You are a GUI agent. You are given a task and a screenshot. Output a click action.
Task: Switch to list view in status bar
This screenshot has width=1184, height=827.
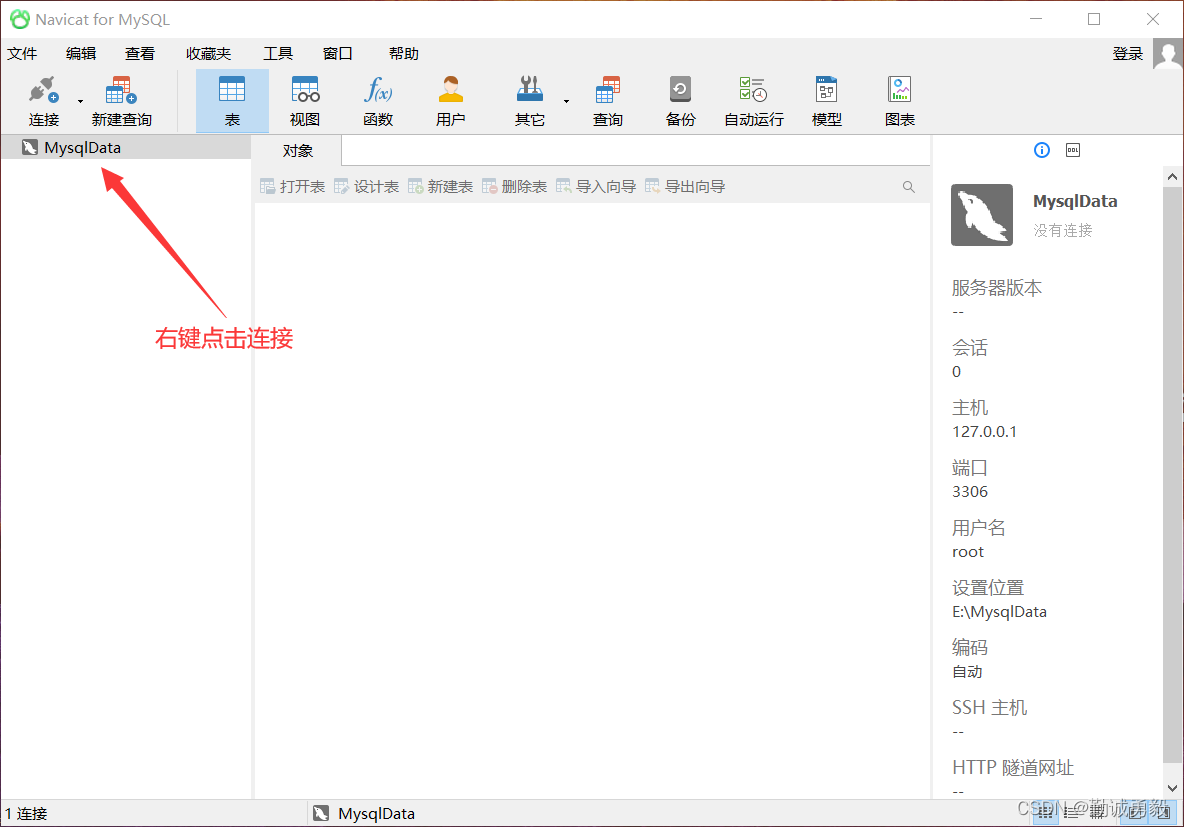(x=1073, y=813)
